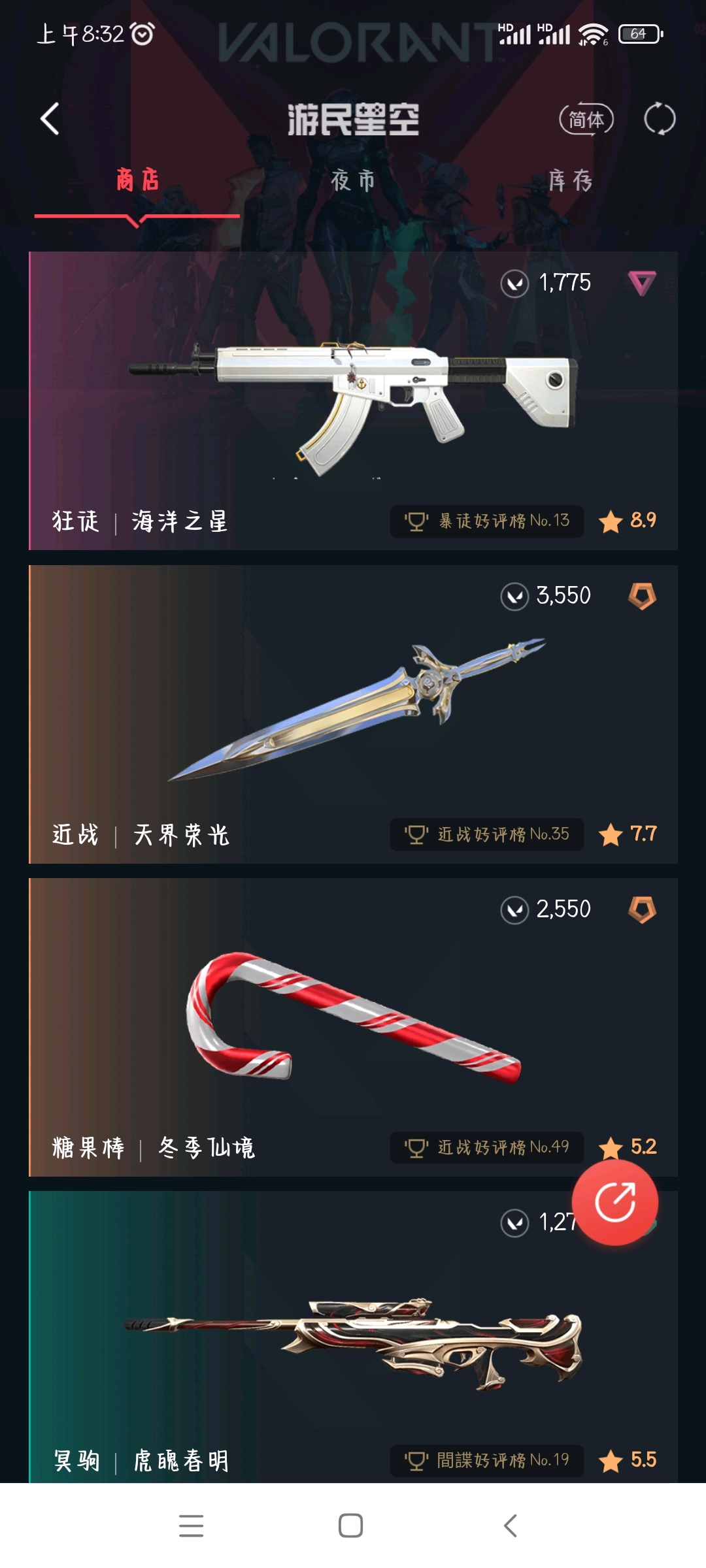Tap the Android recent apps menu button
This screenshot has height=1568, width=706.
[x=192, y=1526]
